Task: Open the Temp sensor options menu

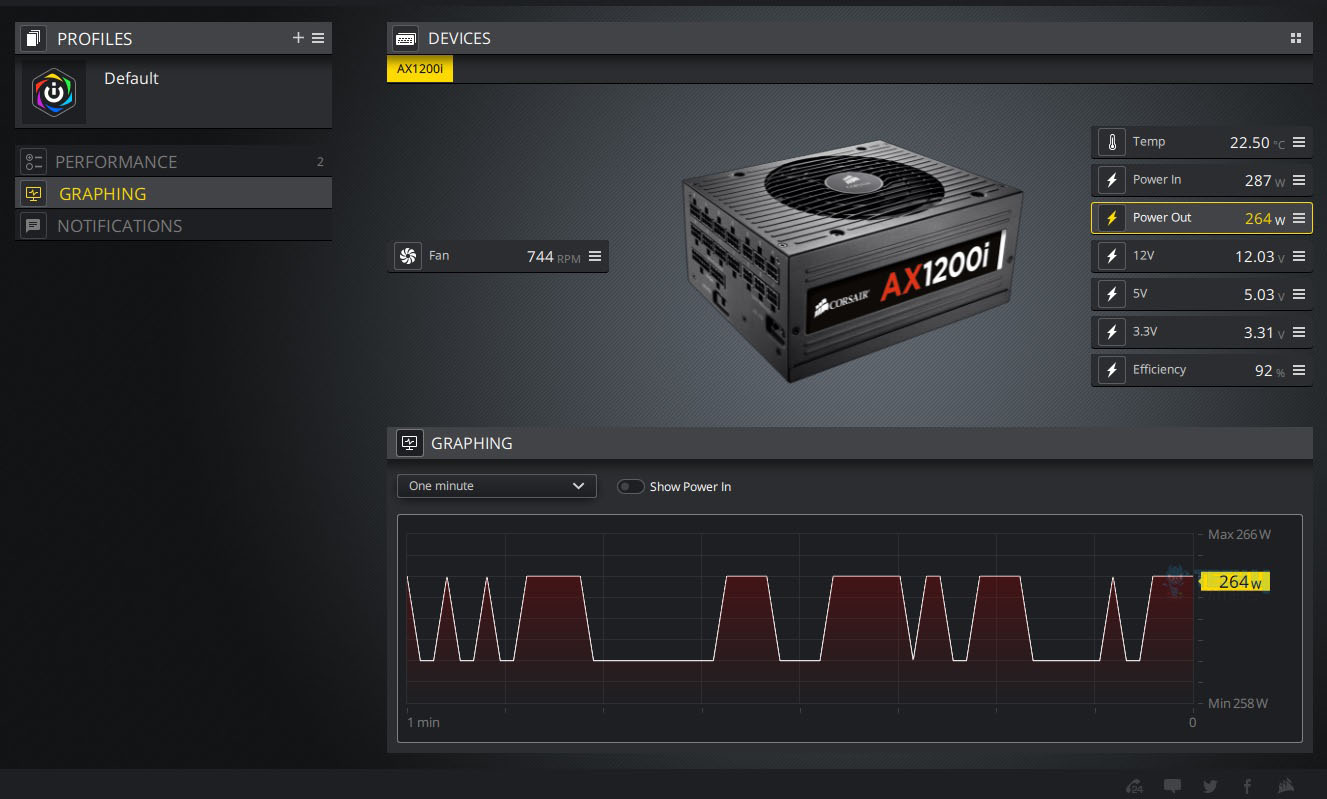Action: tap(1299, 142)
